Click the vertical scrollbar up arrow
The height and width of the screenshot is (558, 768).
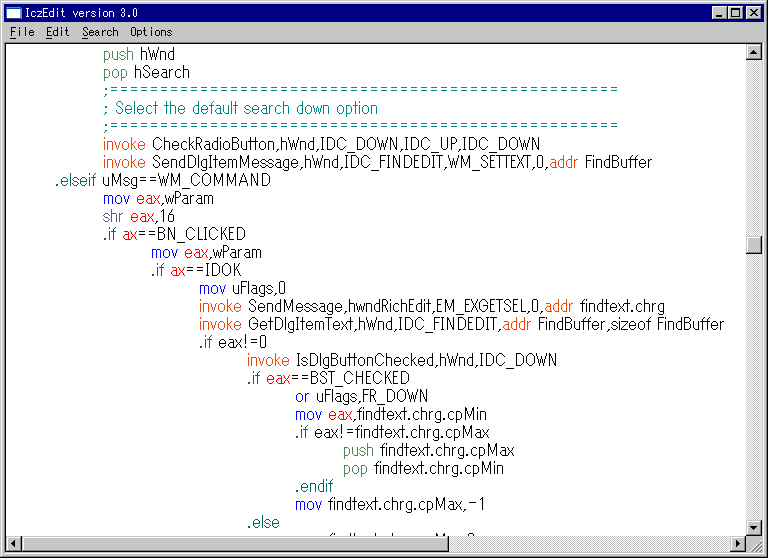coord(753,52)
